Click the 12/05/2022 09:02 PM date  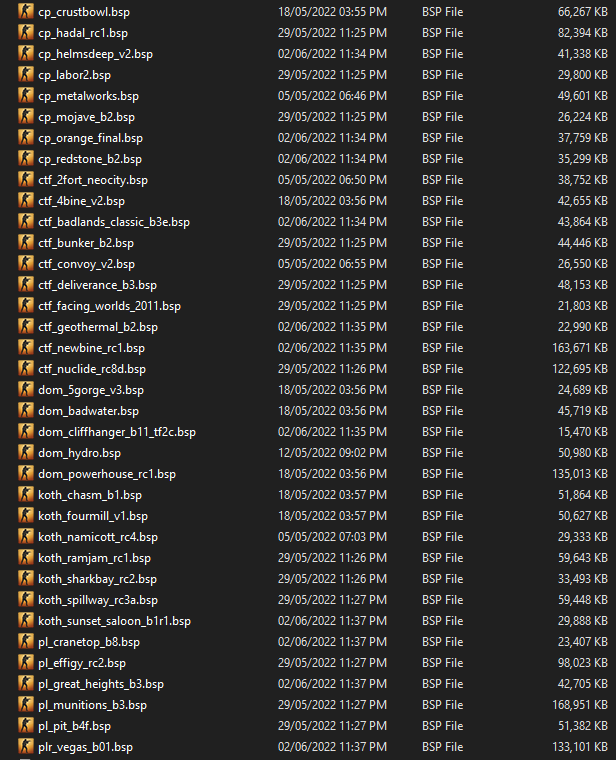332,453
